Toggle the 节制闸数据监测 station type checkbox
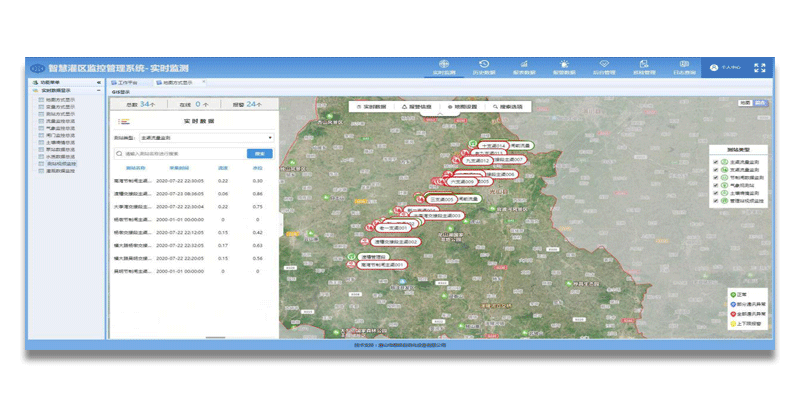 click(716, 177)
